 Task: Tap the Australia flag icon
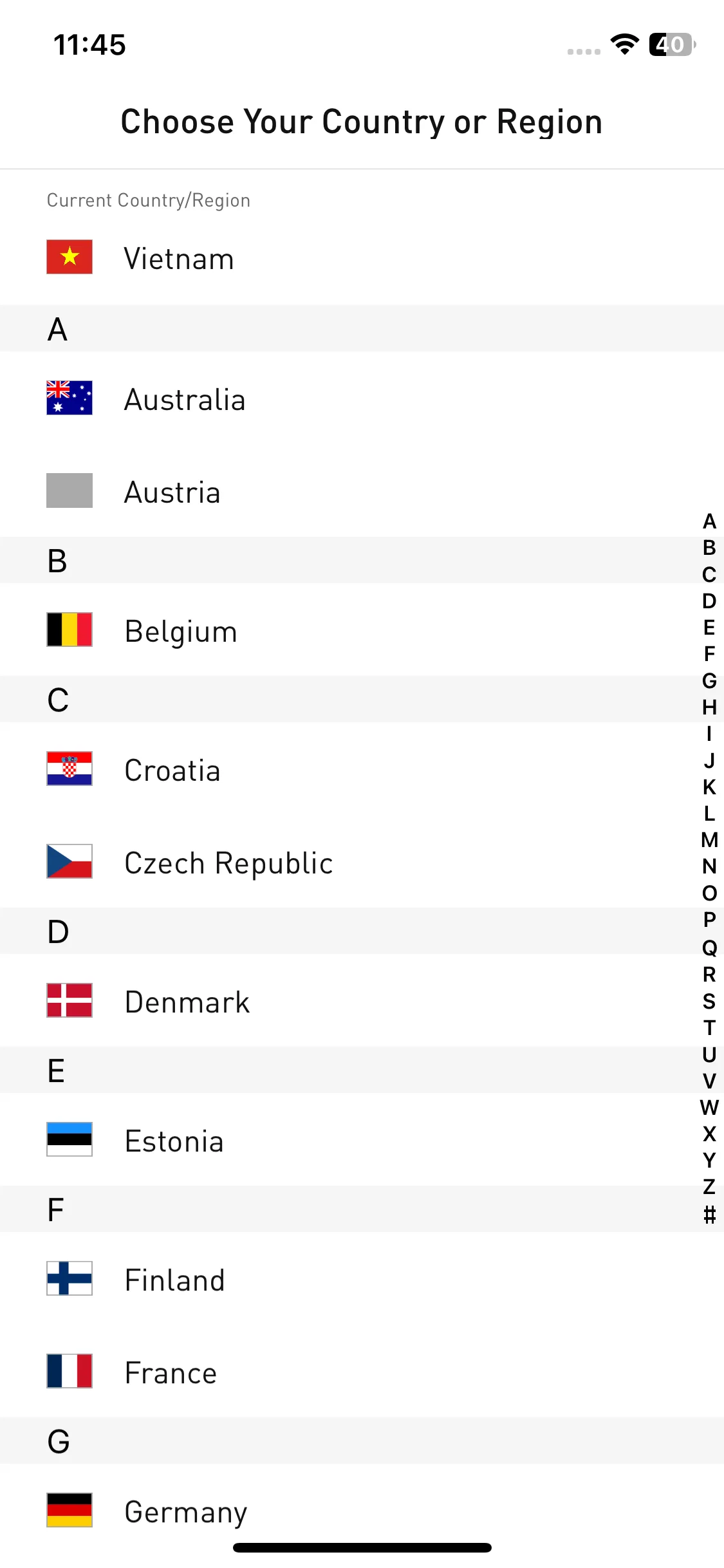pyautogui.click(x=70, y=398)
